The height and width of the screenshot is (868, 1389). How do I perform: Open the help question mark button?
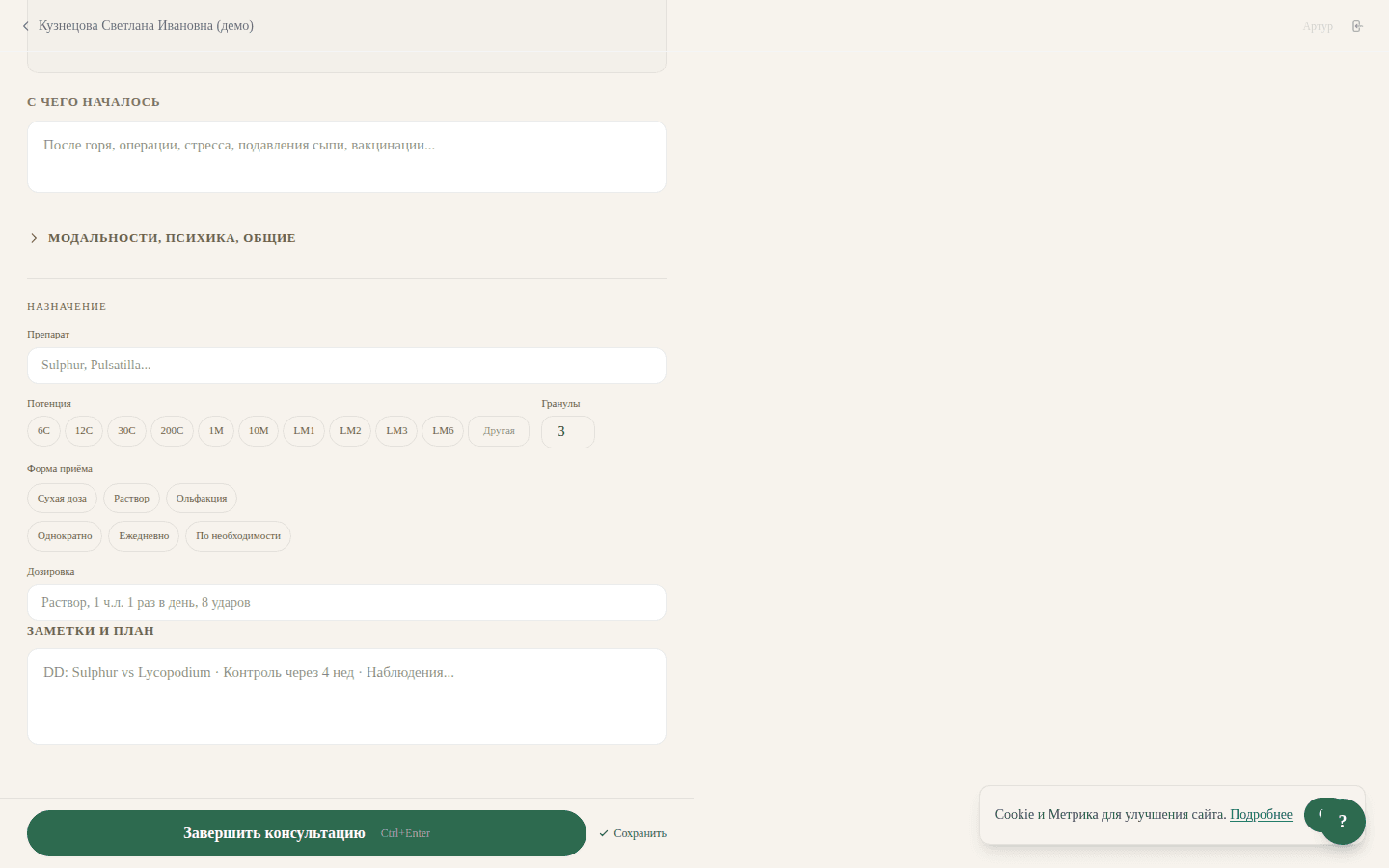click(x=1342, y=822)
